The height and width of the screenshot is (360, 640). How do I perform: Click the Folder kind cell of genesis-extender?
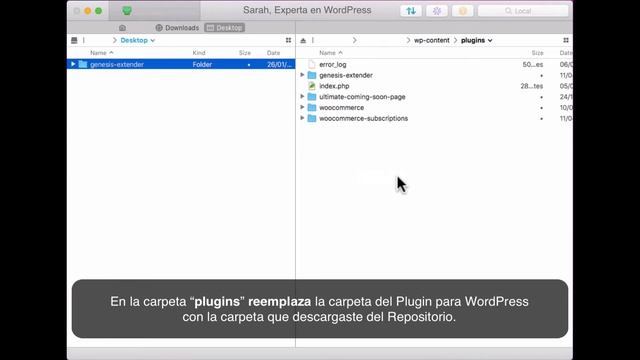pyautogui.click(x=202, y=64)
